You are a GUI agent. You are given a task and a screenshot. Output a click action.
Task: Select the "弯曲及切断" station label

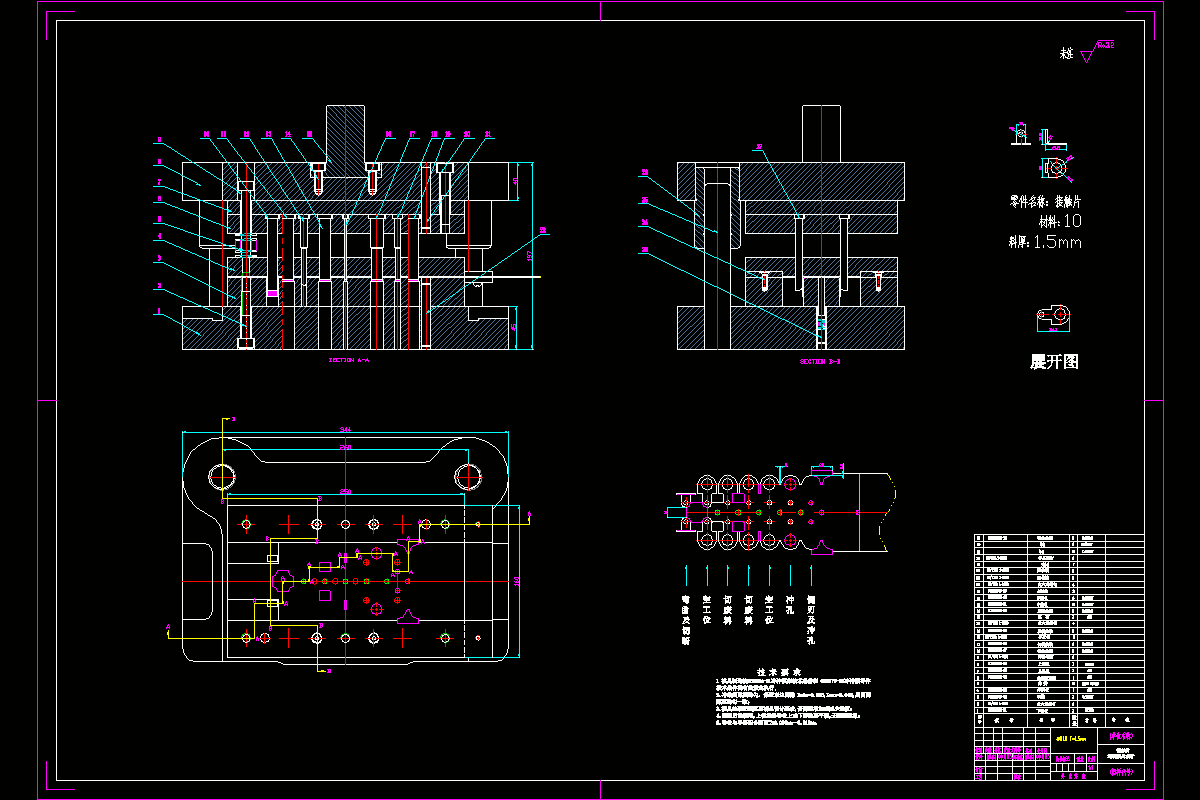(686, 621)
